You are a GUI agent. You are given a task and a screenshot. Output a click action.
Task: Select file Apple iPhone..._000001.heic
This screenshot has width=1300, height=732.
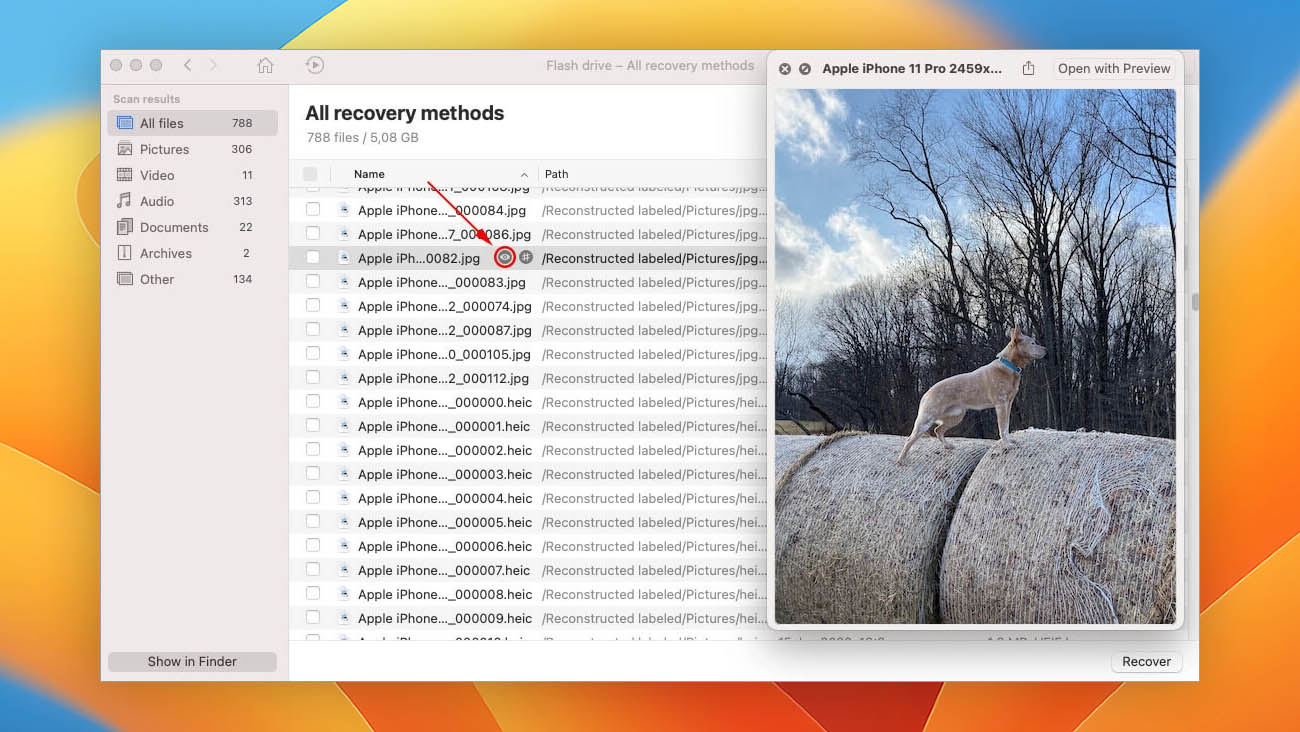tap(445, 426)
